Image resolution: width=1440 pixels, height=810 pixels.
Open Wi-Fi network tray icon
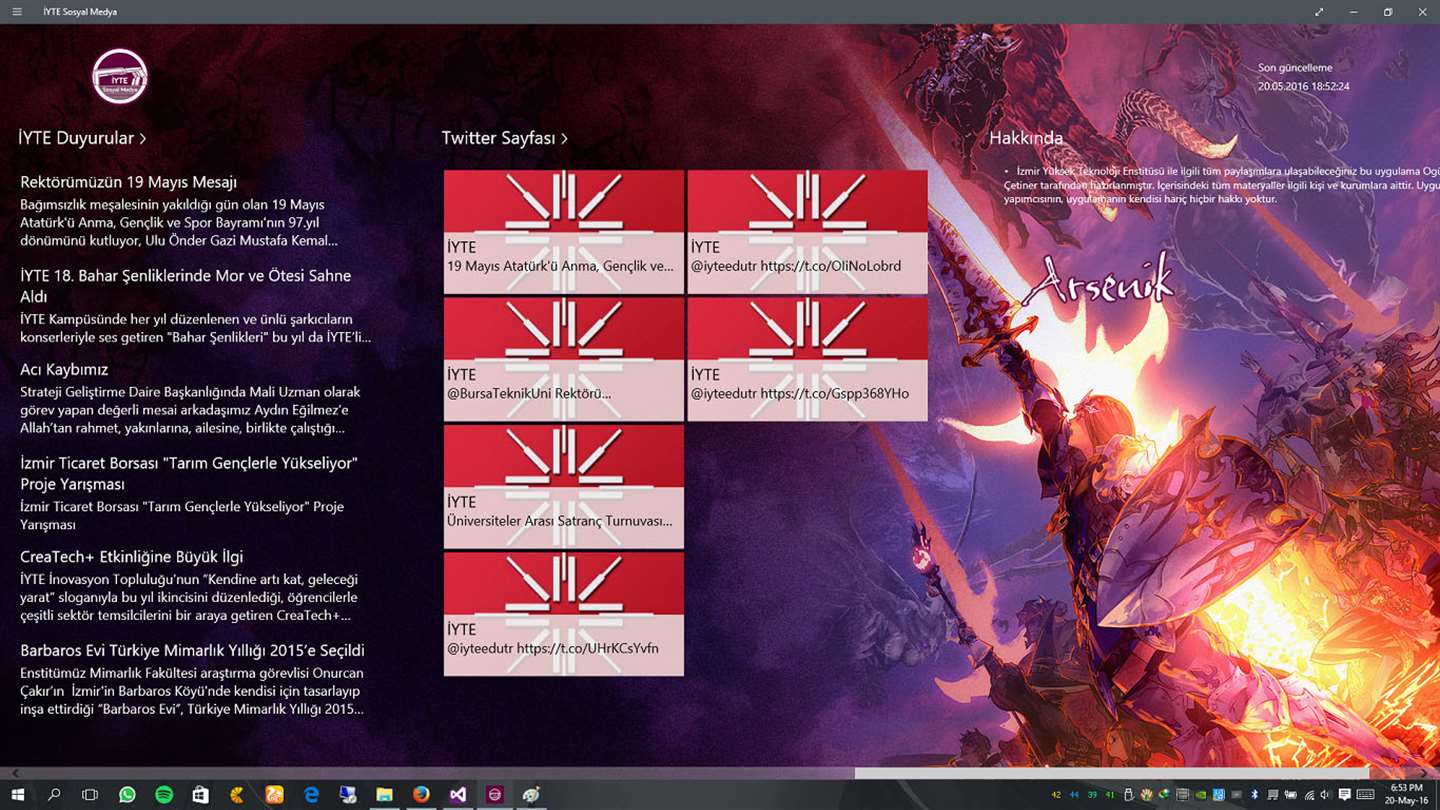[x=1309, y=795]
